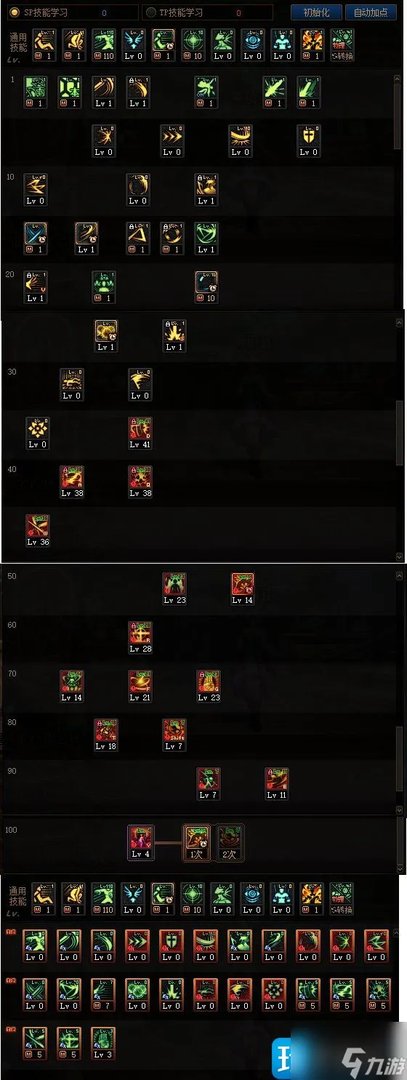Select the red skill icon at Lv 41
Screen dimensions: 407x1080
140,433
